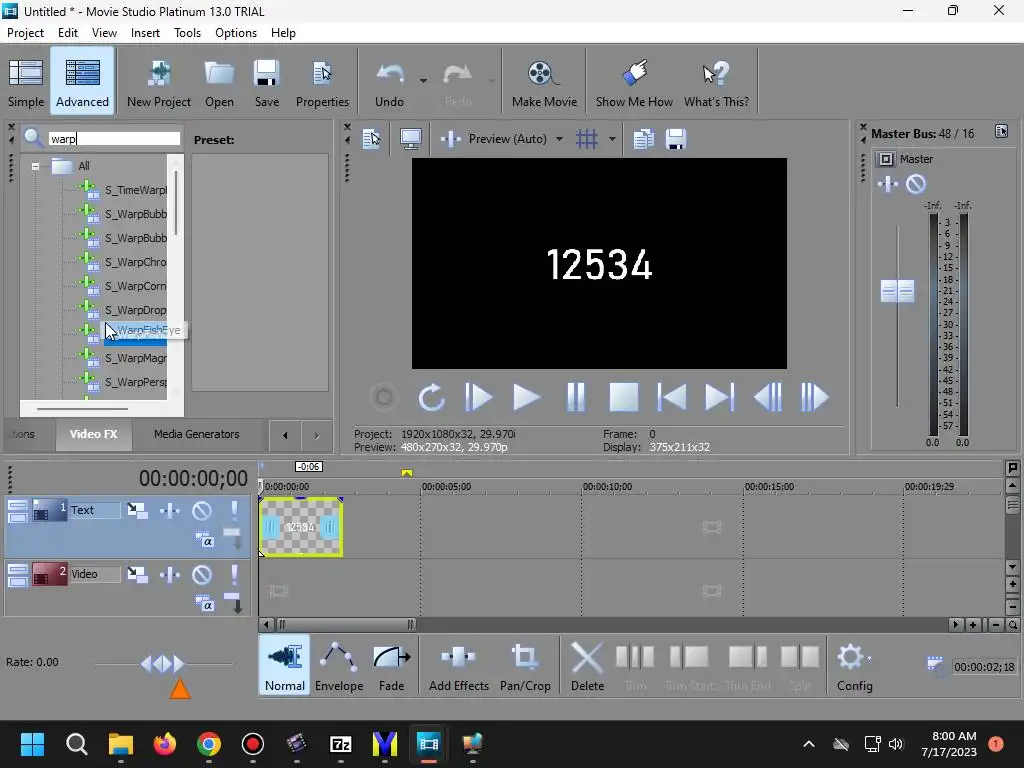This screenshot has height=768, width=1024.
Task: Select the S_WarpDrops plug-in
Action: pyautogui.click(x=135, y=310)
